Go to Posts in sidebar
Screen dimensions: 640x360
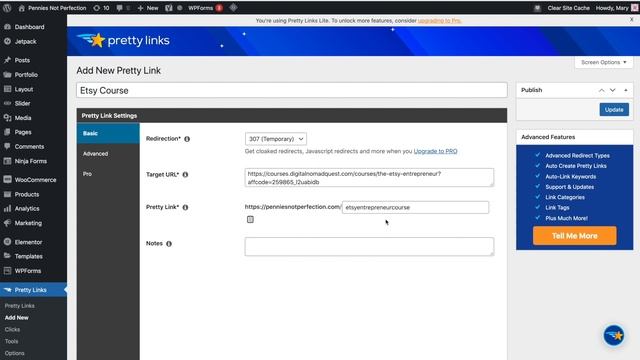22,60
